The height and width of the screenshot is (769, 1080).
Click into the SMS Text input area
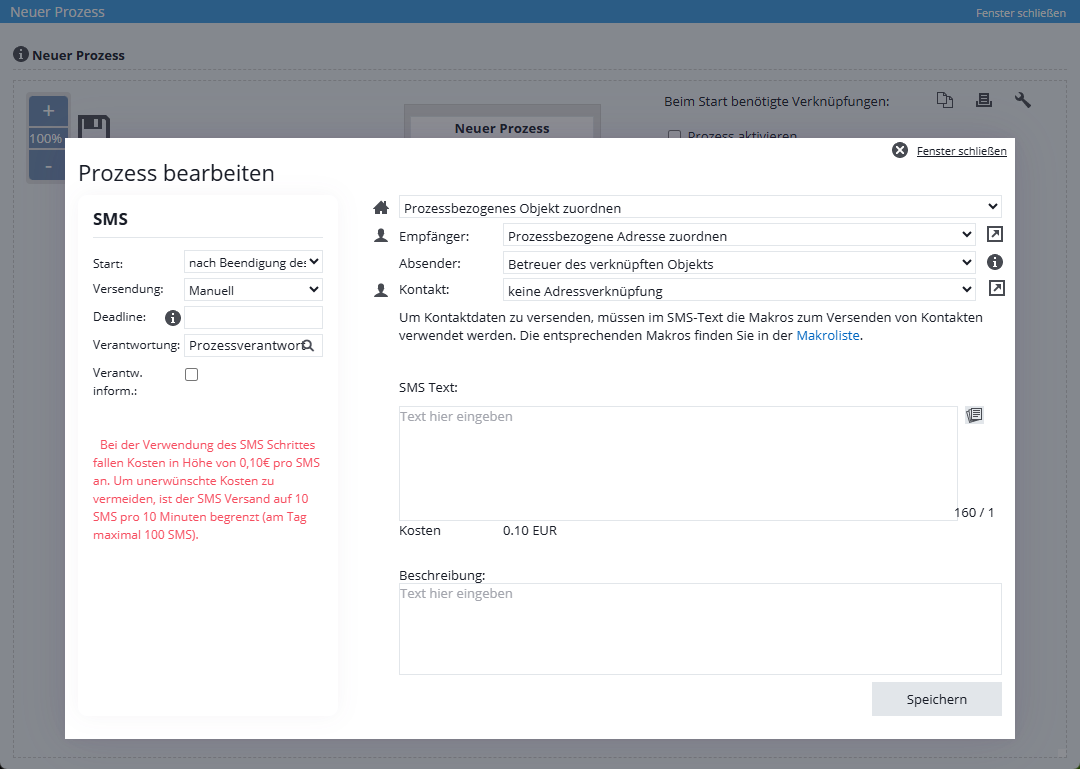677,463
